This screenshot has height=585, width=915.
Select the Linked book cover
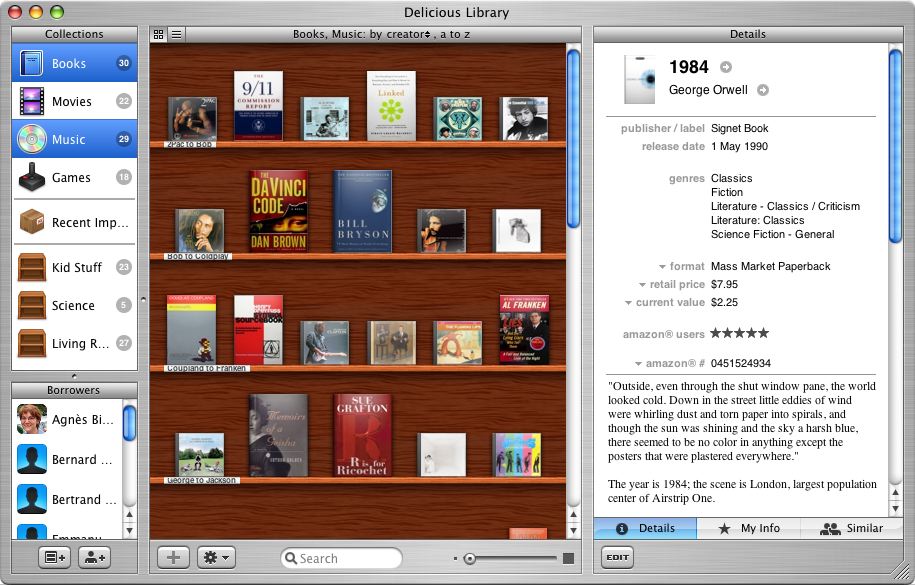point(391,106)
